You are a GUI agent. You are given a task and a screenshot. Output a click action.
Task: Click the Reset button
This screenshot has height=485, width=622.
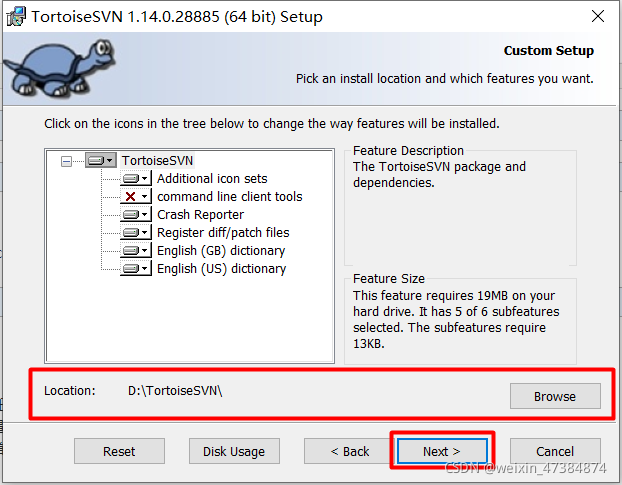pos(119,451)
